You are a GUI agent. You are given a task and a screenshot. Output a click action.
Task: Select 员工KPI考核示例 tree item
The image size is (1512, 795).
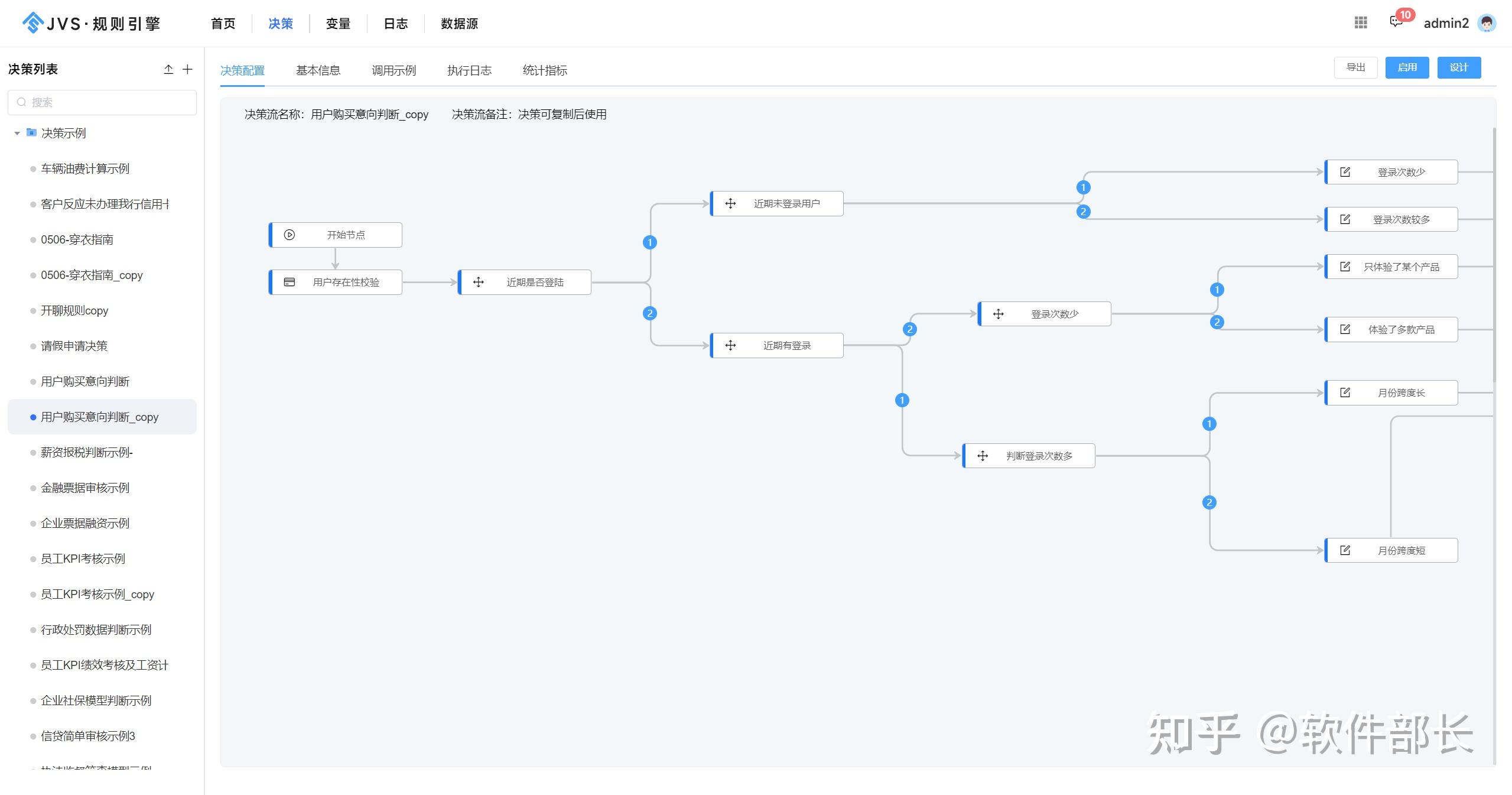(83, 559)
